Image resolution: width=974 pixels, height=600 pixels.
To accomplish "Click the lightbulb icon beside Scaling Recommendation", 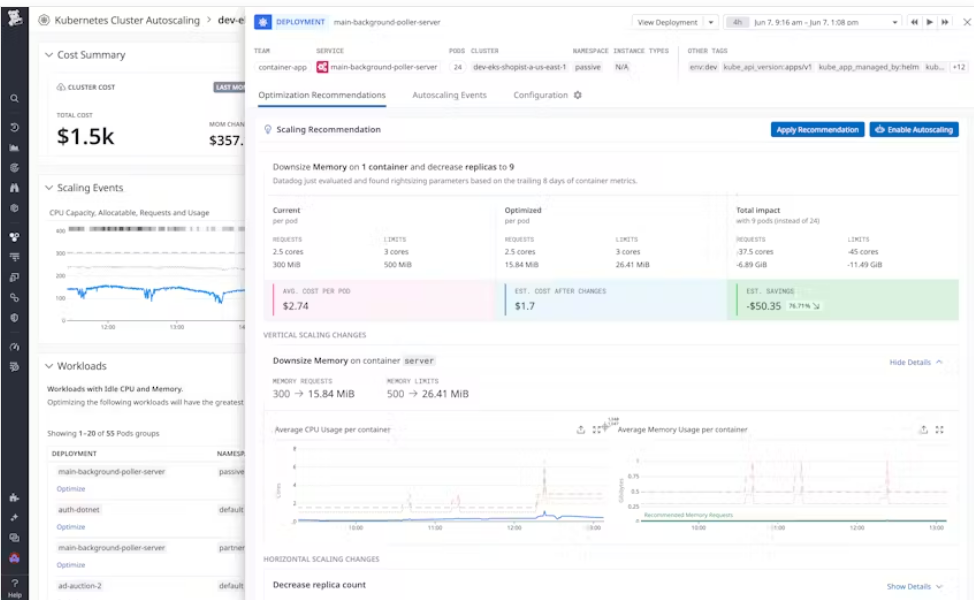I will pyautogui.click(x=268, y=129).
